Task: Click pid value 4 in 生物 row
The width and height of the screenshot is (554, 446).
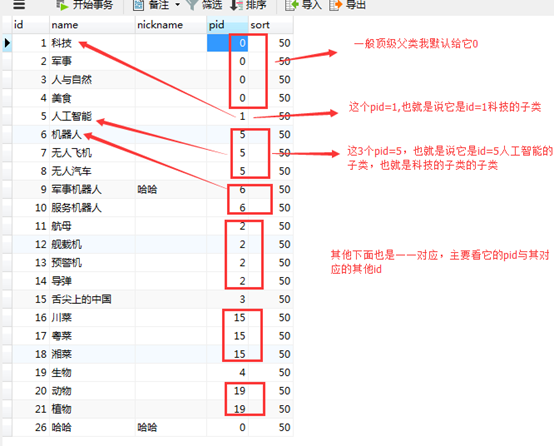Action: [x=242, y=372]
